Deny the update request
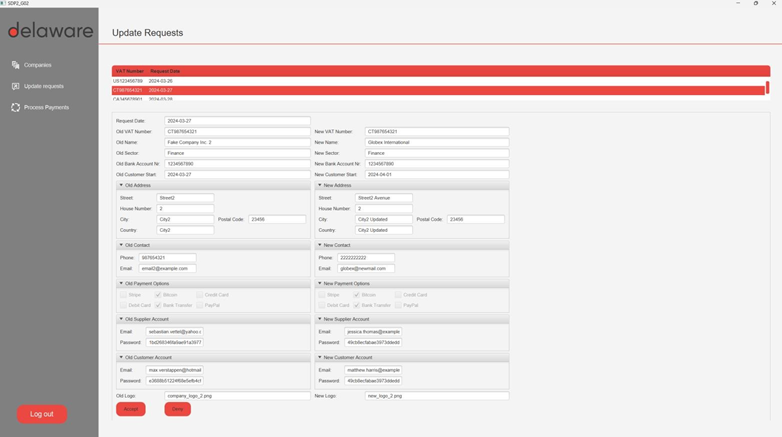The image size is (782, 437). 178,409
